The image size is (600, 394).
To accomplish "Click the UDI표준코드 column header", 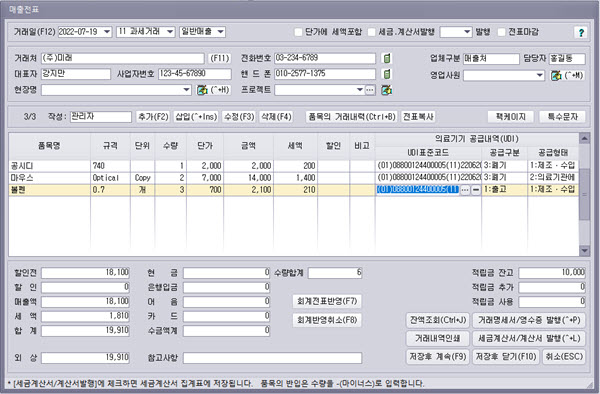I will click(x=428, y=153).
